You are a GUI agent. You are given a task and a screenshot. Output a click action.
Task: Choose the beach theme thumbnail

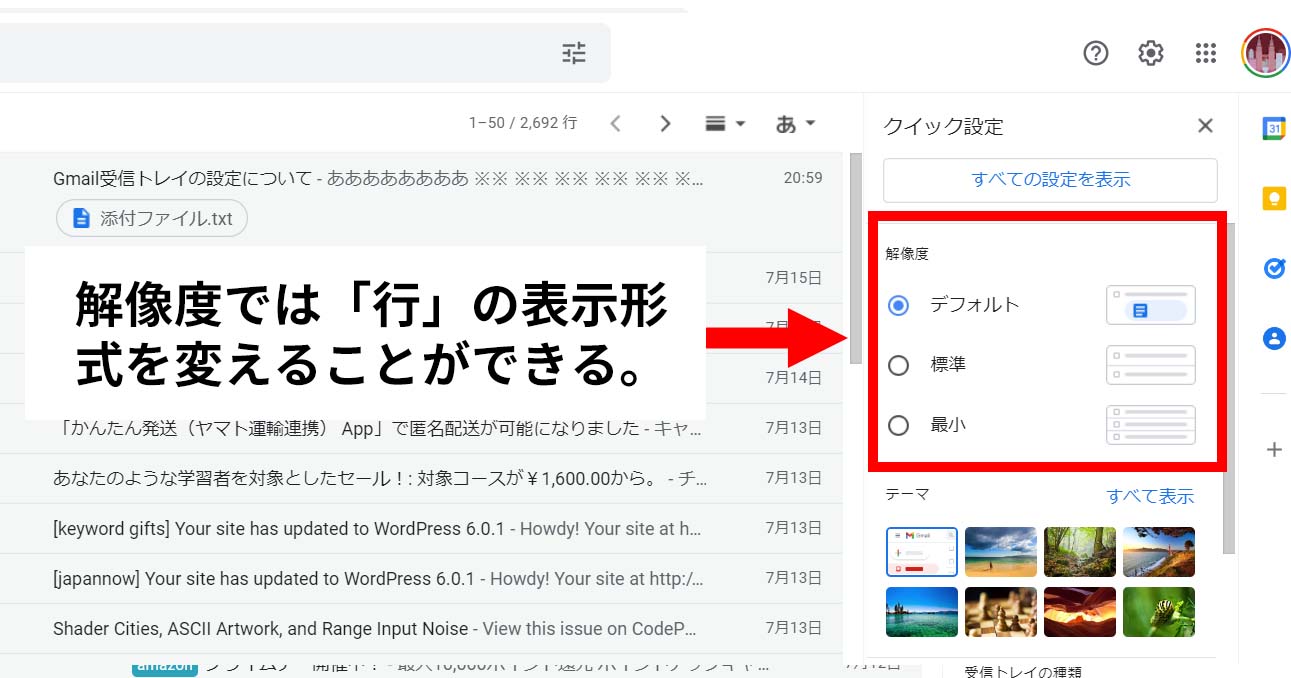[1000, 552]
